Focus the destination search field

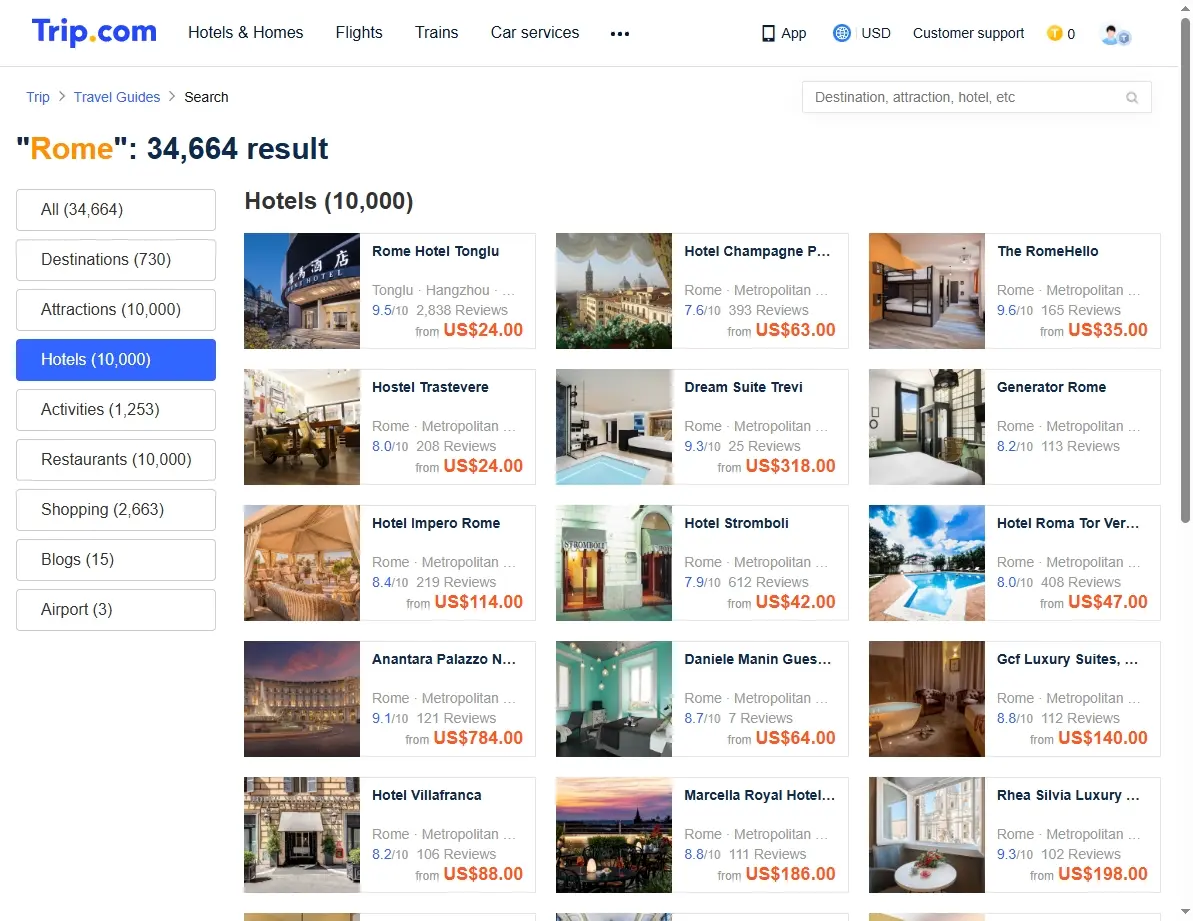976,97
